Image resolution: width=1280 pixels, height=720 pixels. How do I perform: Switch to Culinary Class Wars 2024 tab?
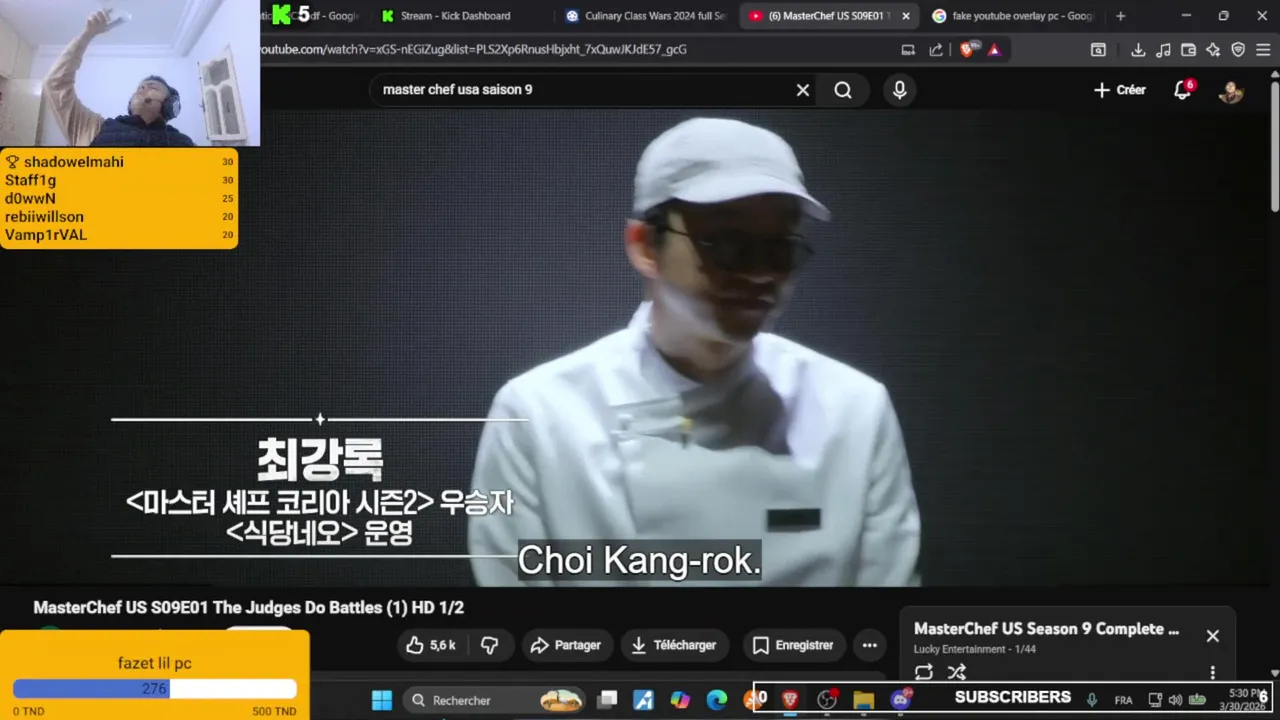tap(645, 16)
